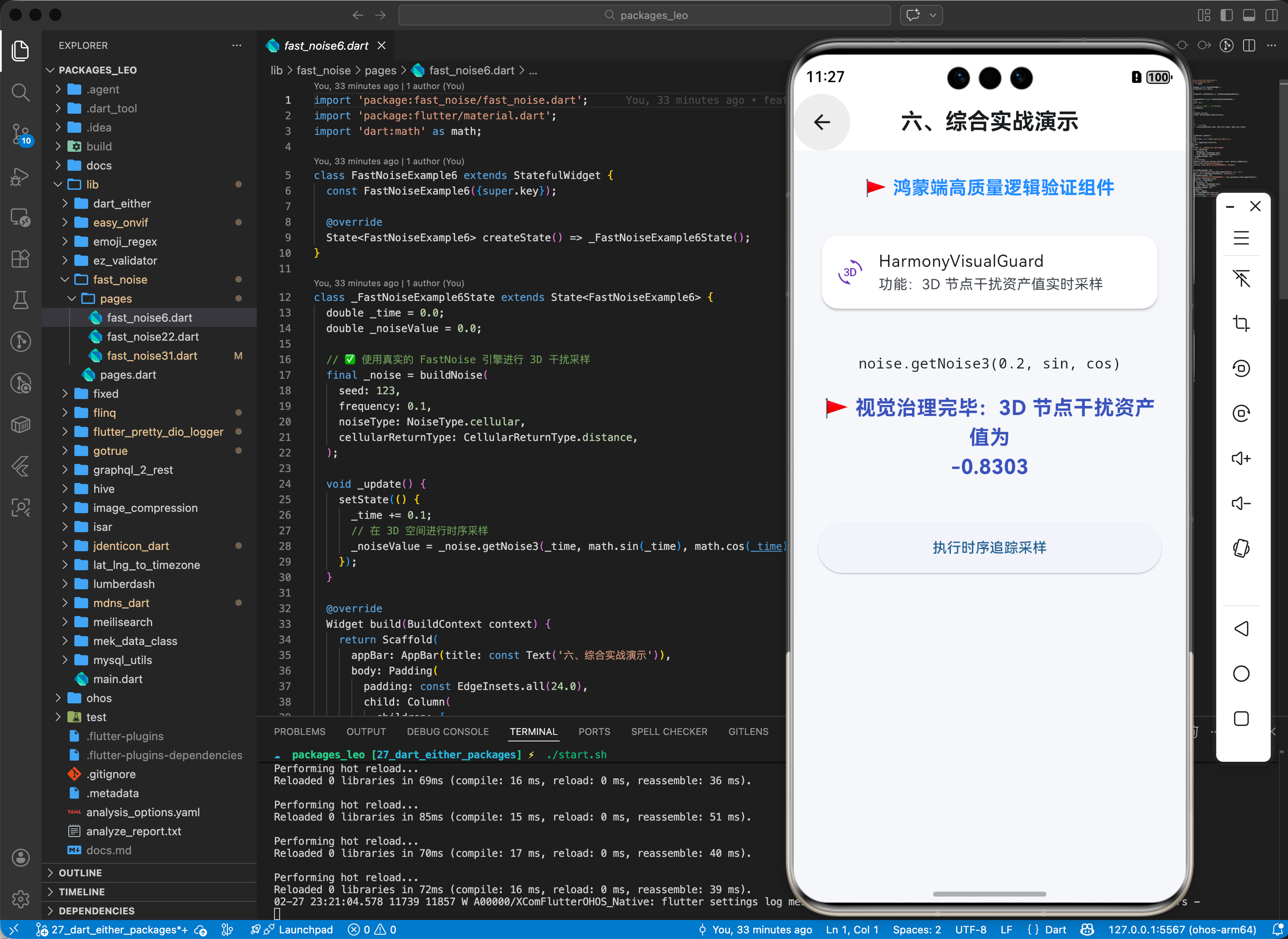The height and width of the screenshot is (939, 1288).
Task: Click the emulator crop screenshot icon
Action: click(1241, 323)
